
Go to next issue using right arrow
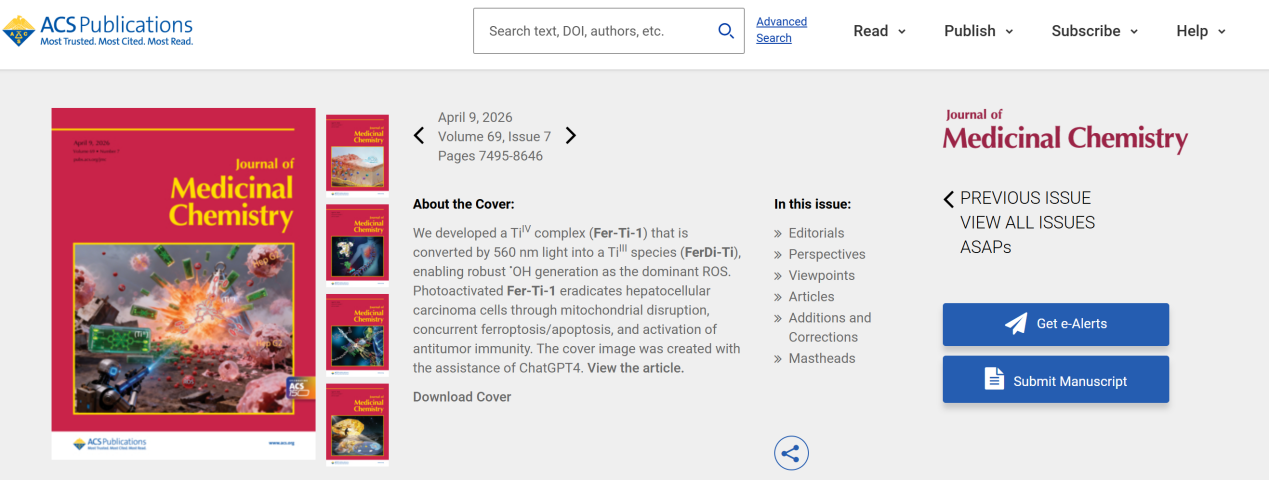[x=571, y=136]
